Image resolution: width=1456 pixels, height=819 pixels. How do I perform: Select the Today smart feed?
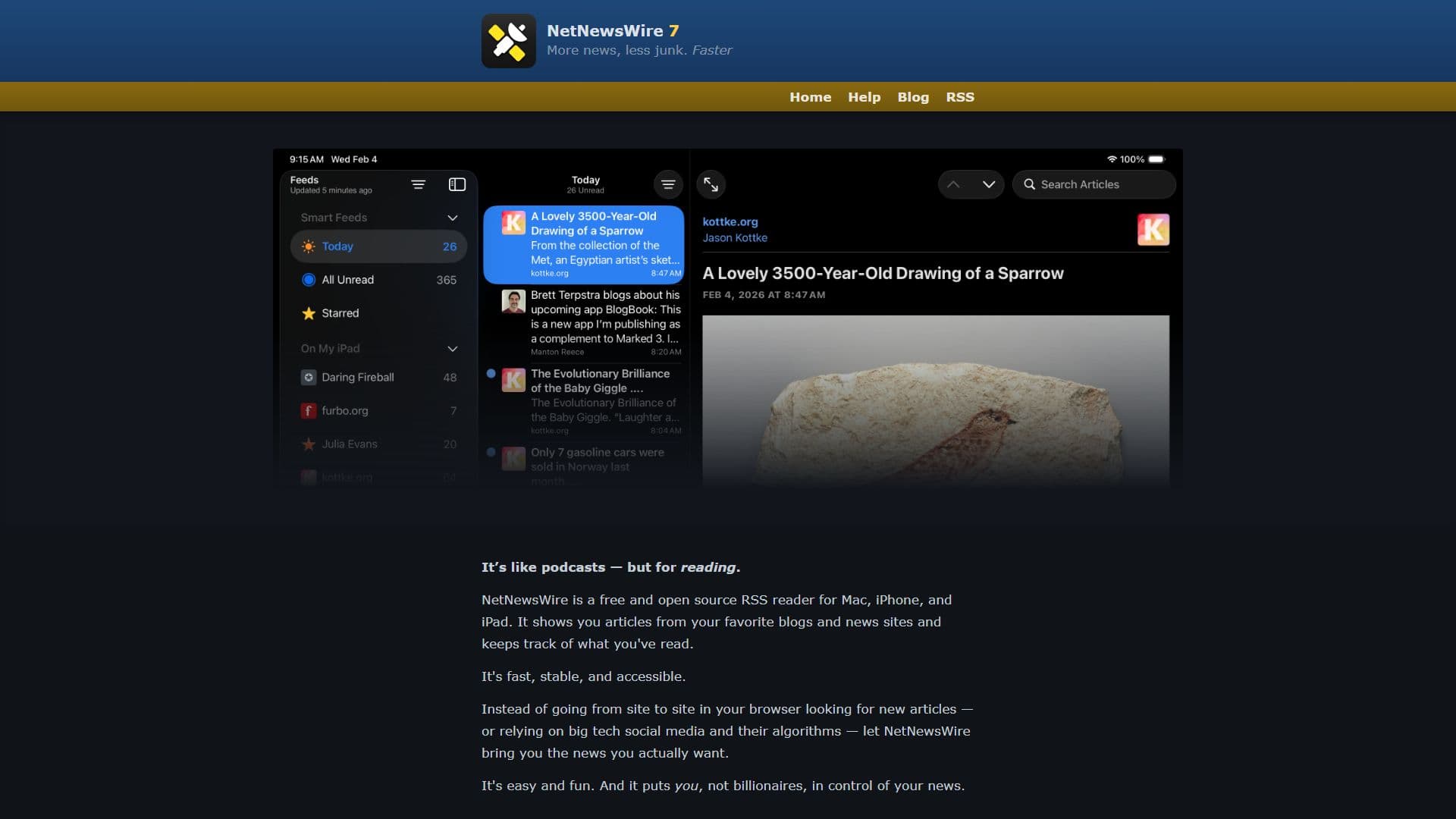coord(378,246)
